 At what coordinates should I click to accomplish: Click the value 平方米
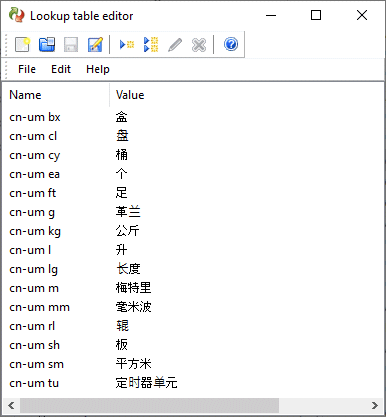click(134, 364)
